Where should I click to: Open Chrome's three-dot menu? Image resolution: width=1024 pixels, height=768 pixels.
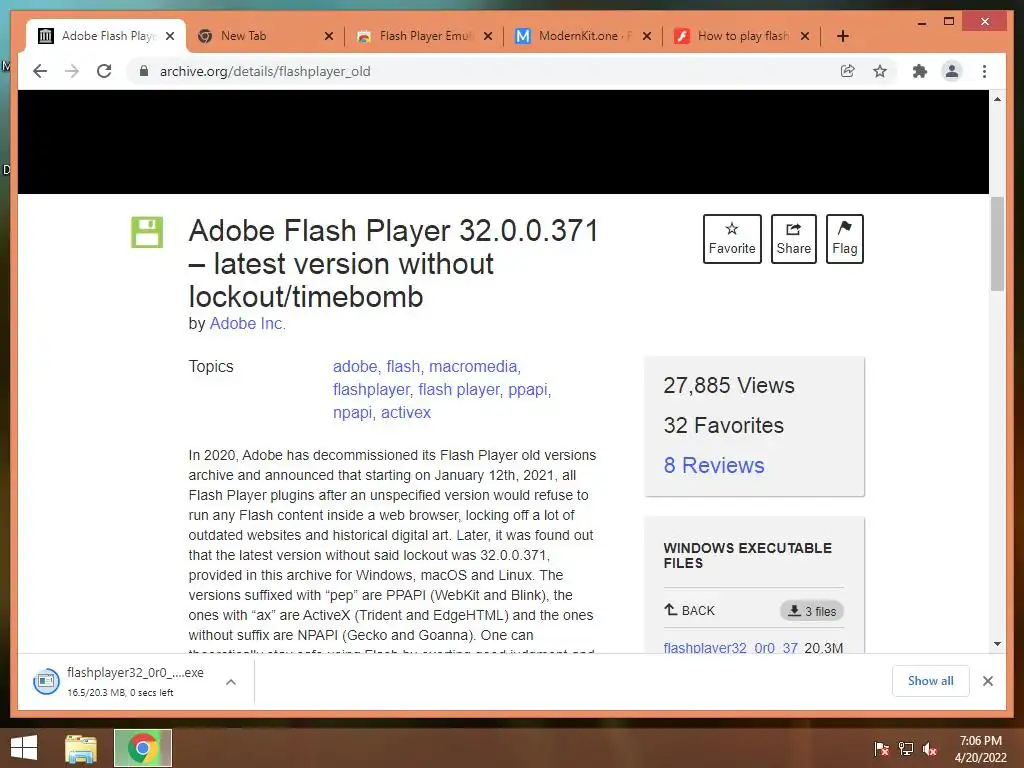[984, 71]
